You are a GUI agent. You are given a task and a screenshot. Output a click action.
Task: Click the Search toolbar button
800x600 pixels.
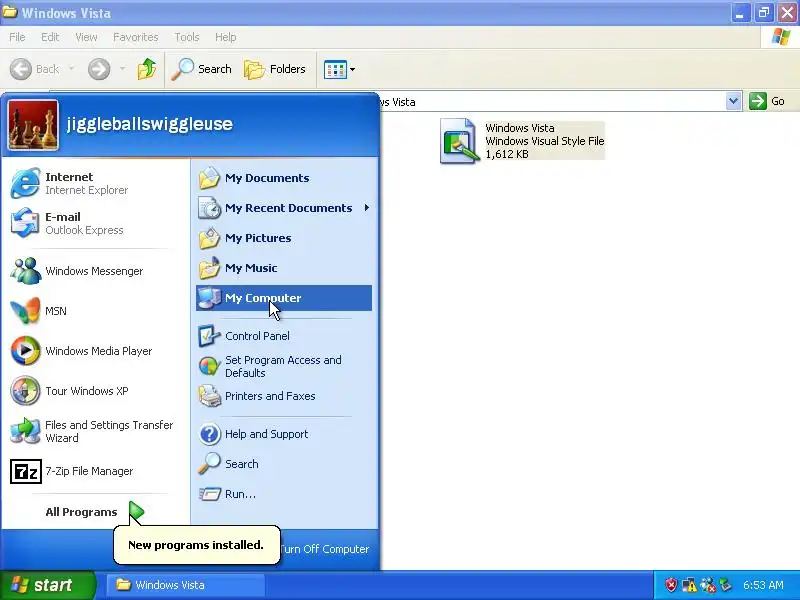[202, 69]
